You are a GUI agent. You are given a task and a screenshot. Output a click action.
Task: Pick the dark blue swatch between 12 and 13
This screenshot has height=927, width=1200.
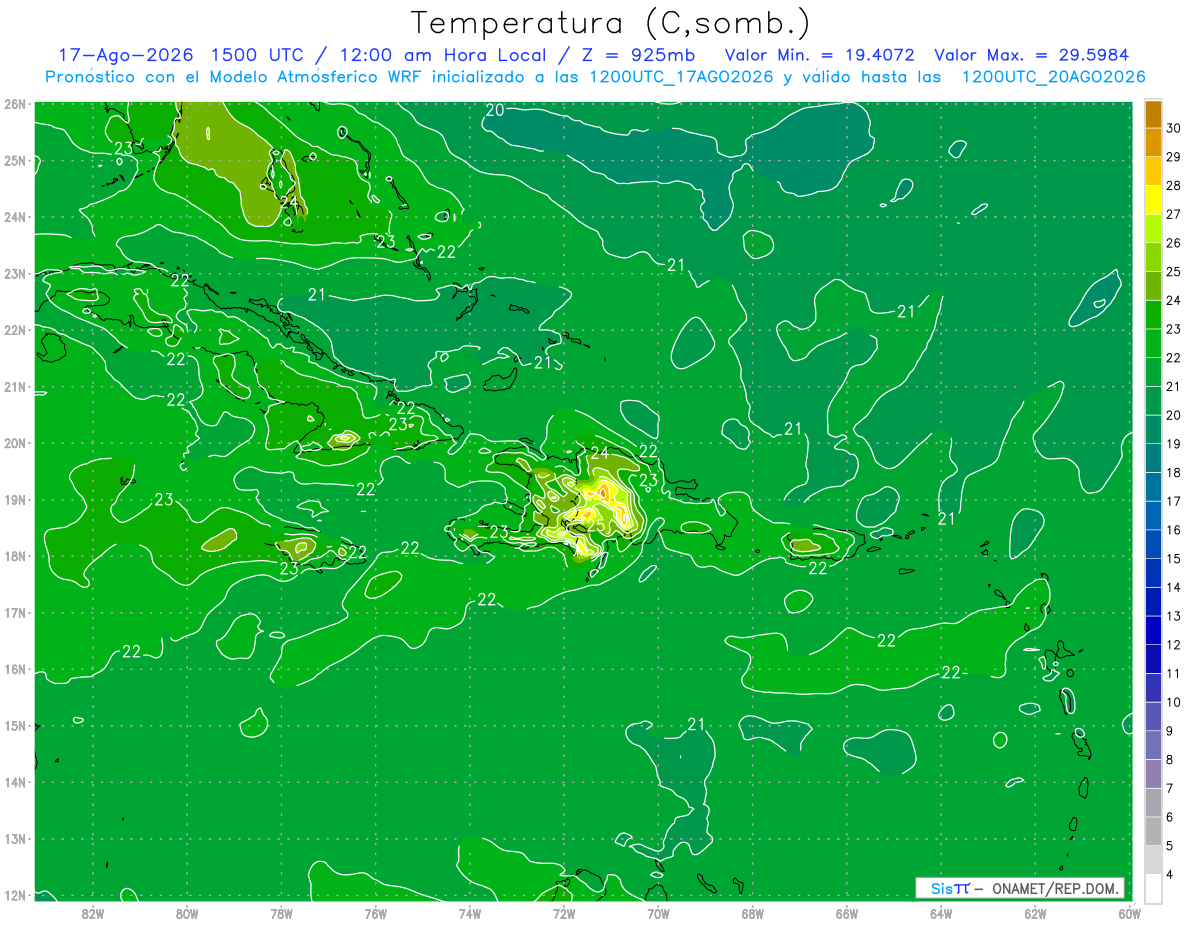(x=1153, y=630)
